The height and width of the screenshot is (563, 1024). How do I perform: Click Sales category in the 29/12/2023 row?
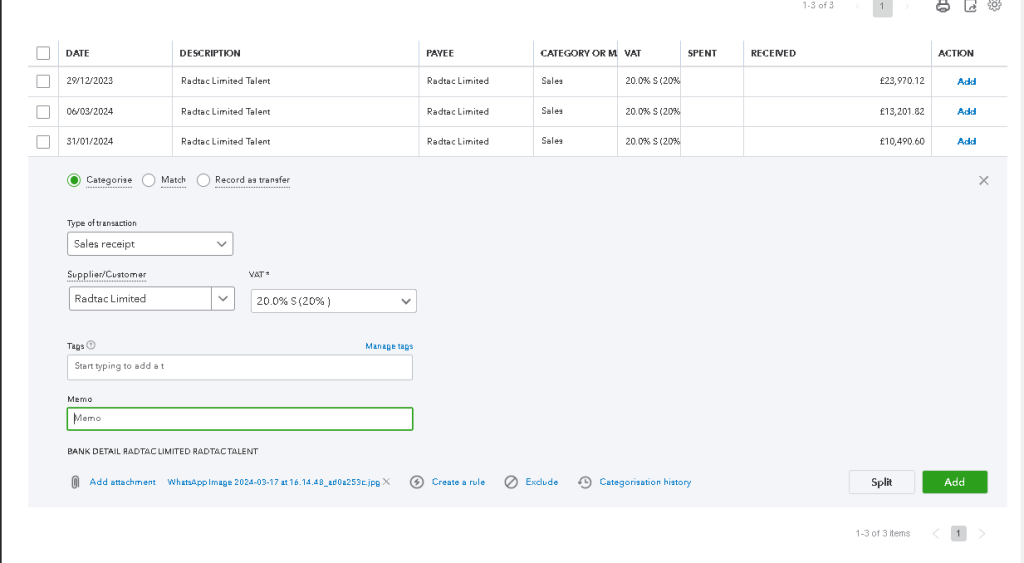552,81
